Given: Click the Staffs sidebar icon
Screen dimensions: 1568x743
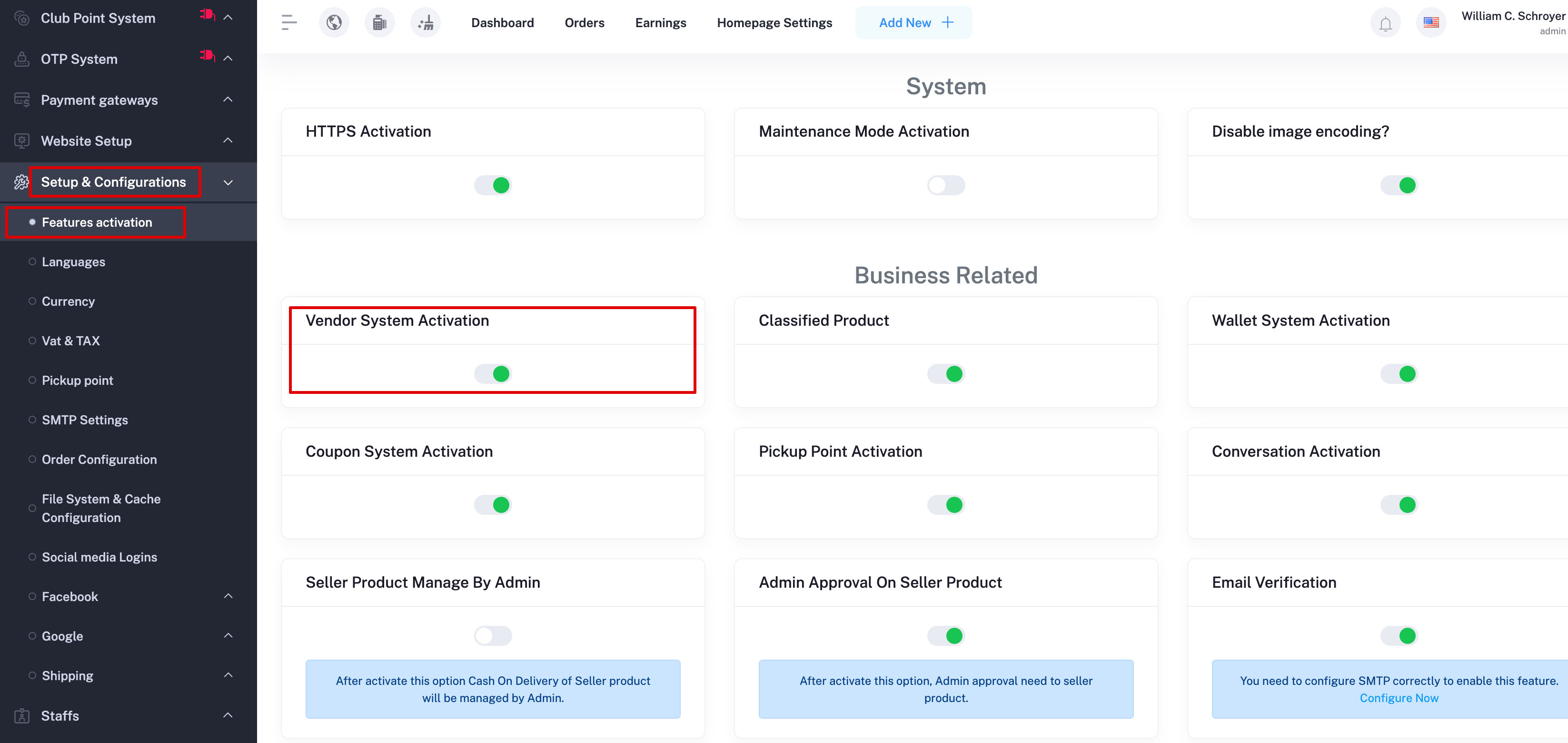Looking at the screenshot, I should [x=22, y=715].
